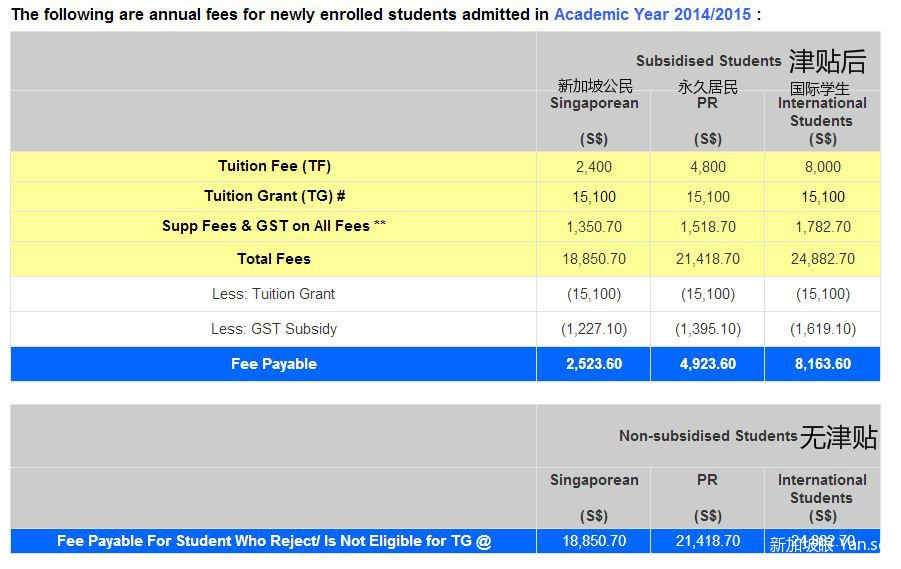Click Singaporean total fees 18,850.70 in yellow row
This screenshot has width=901, height=569.
[594, 259]
